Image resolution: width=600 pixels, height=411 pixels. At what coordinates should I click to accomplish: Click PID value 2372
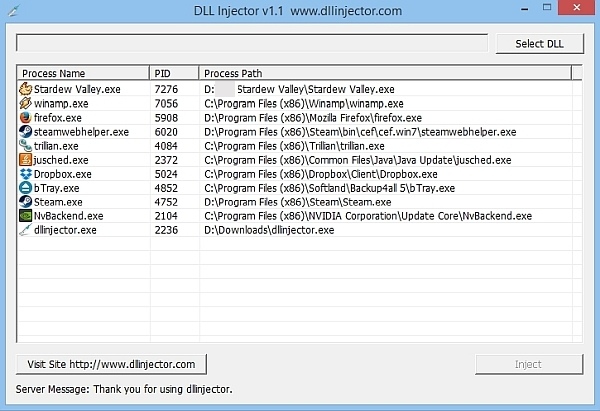coord(166,160)
